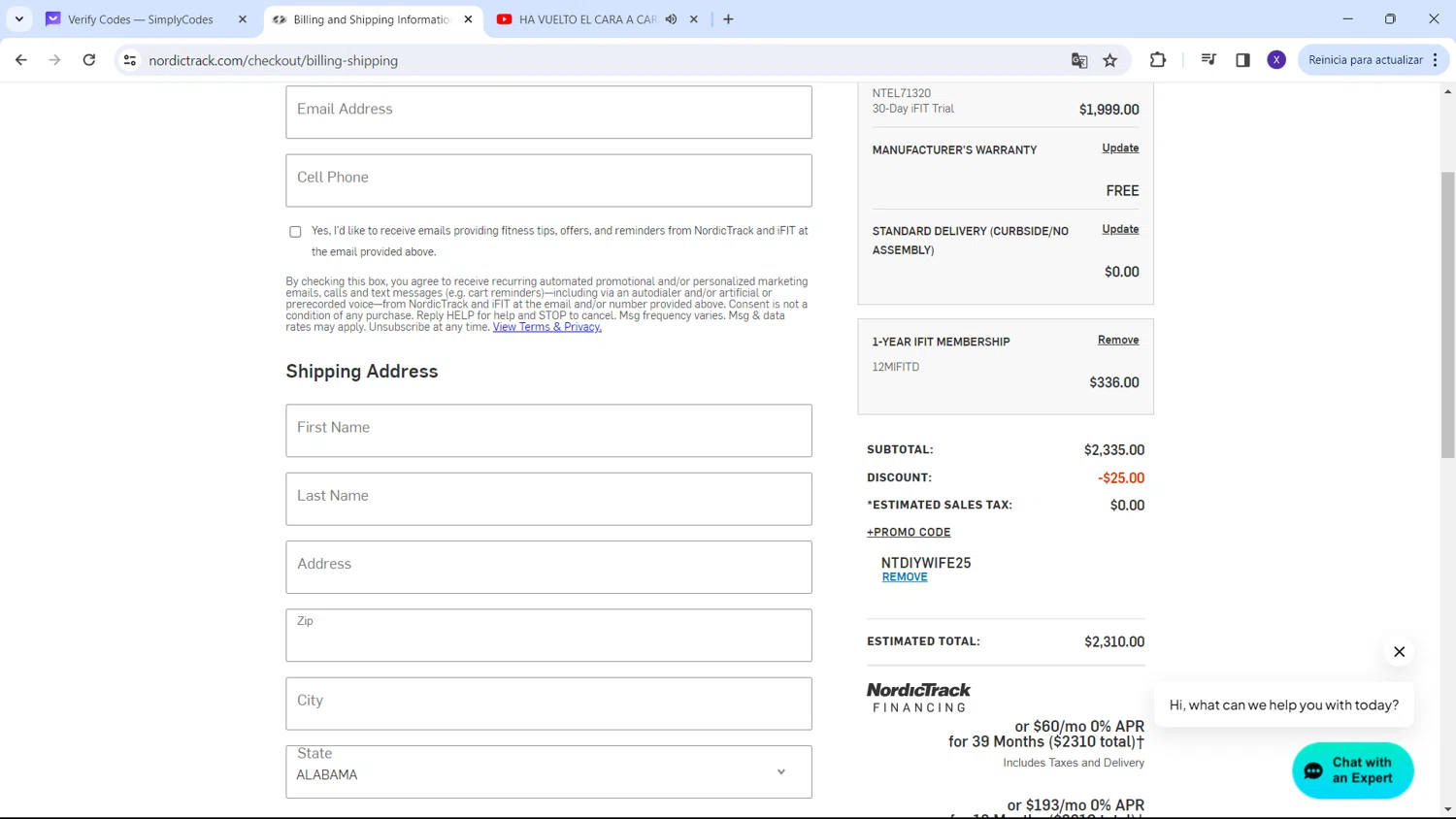Viewport: 1456px width, 819px height.
Task: Go back to the previous page
Action: click(21, 60)
